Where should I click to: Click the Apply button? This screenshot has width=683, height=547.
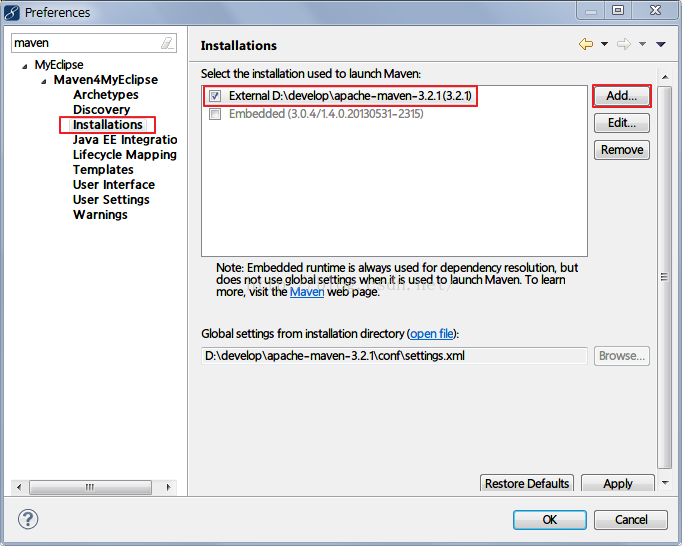(x=618, y=483)
